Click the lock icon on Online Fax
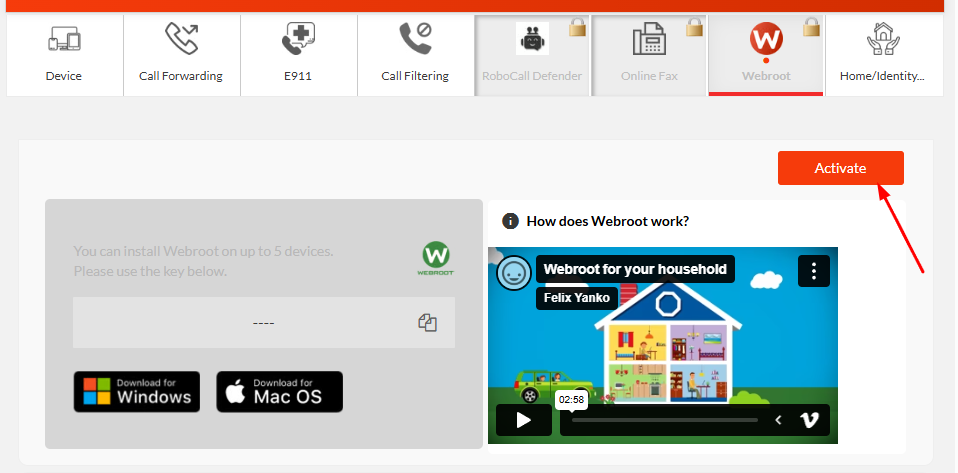The height and width of the screenshot is (473, 958). pyautogui.click(x=694, y=27)
